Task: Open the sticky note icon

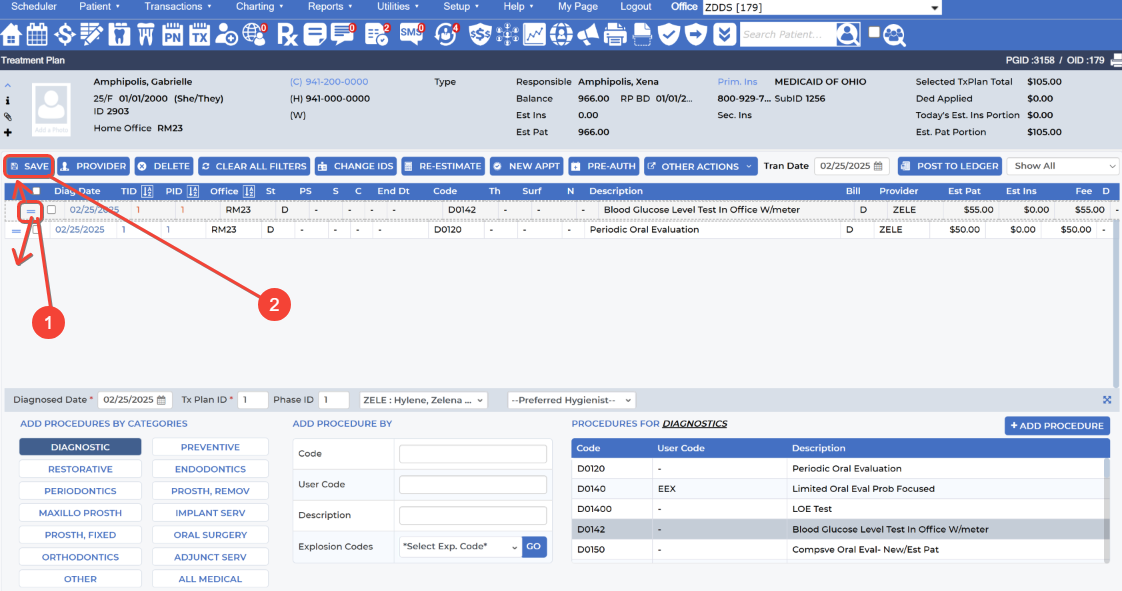Action: (315, 34)
